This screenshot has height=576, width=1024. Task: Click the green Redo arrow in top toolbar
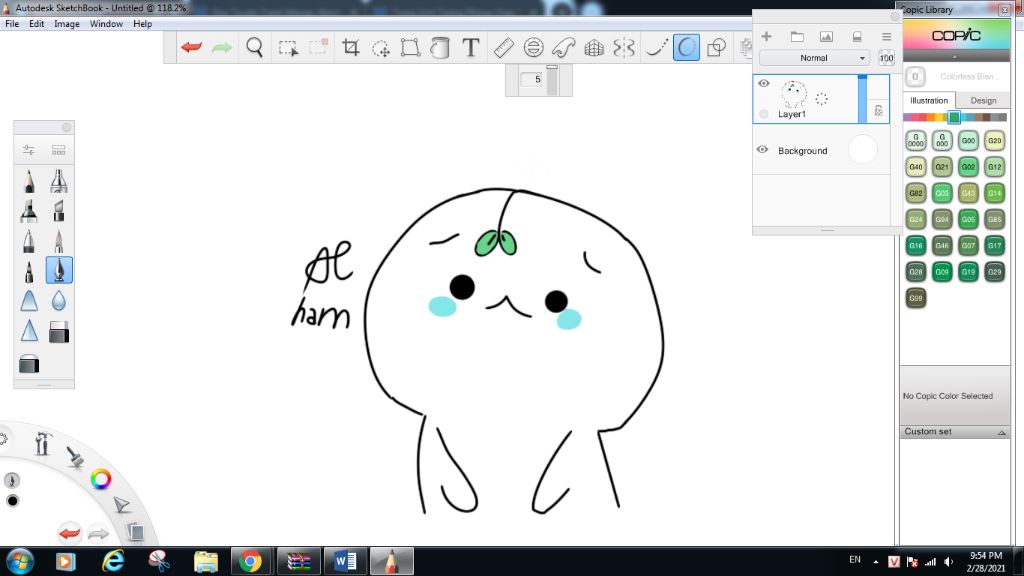[222, 47]
